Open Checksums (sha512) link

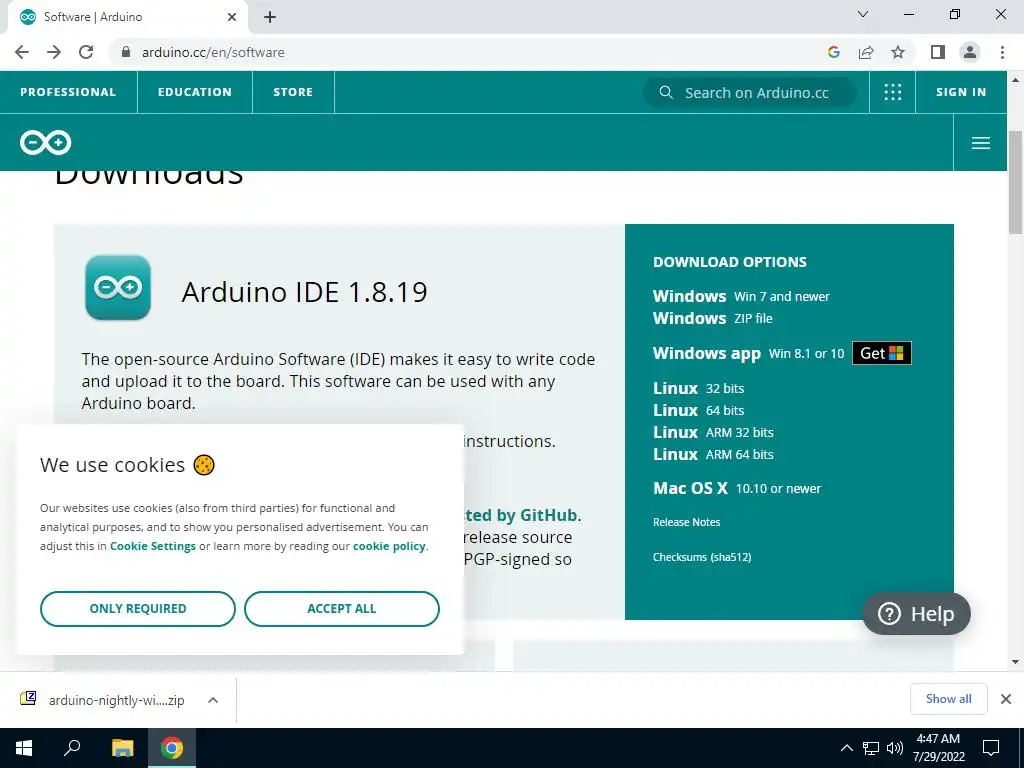[x=702, y=557]
